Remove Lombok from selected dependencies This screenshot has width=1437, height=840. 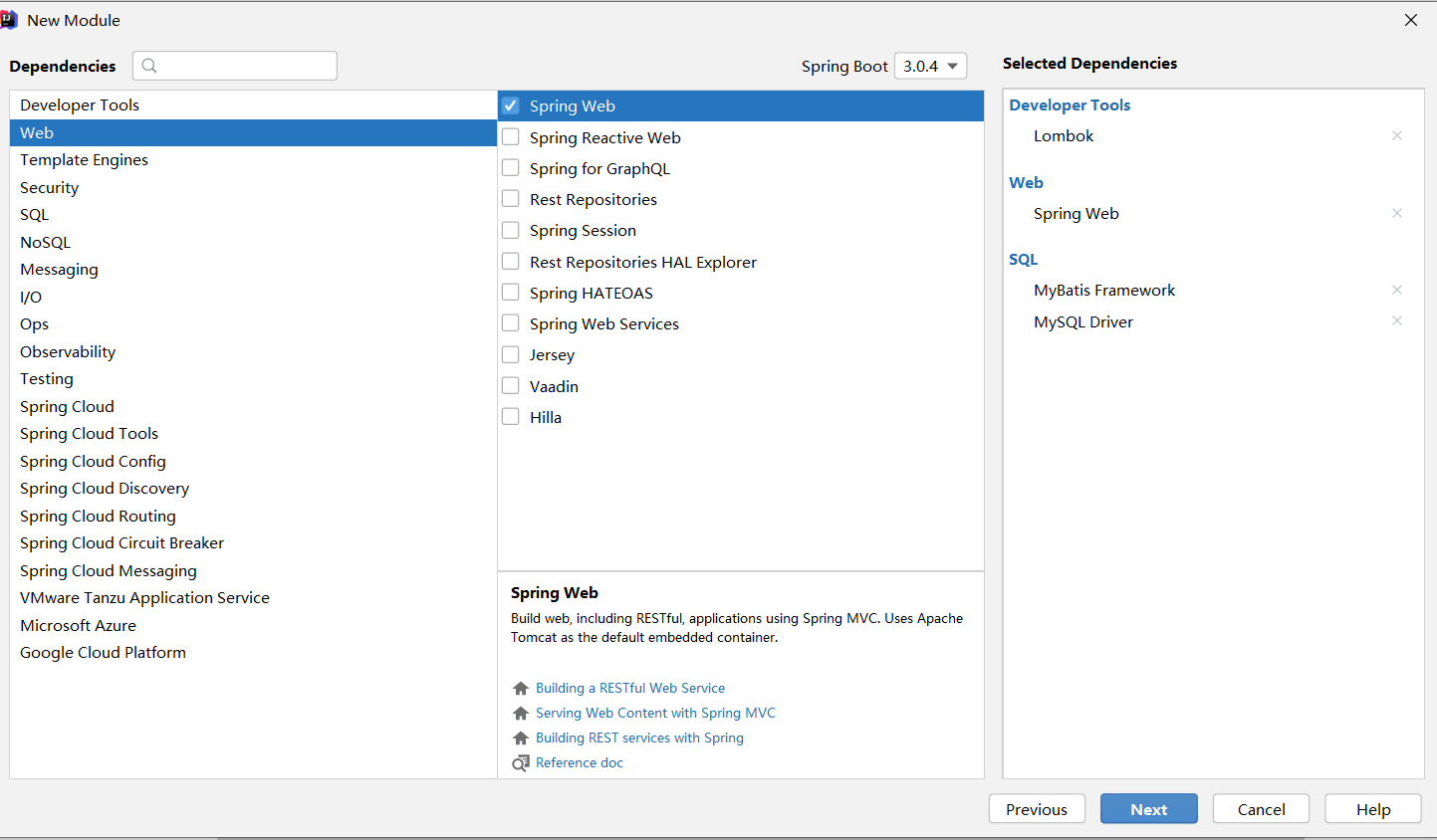[x=1396, y=136]
